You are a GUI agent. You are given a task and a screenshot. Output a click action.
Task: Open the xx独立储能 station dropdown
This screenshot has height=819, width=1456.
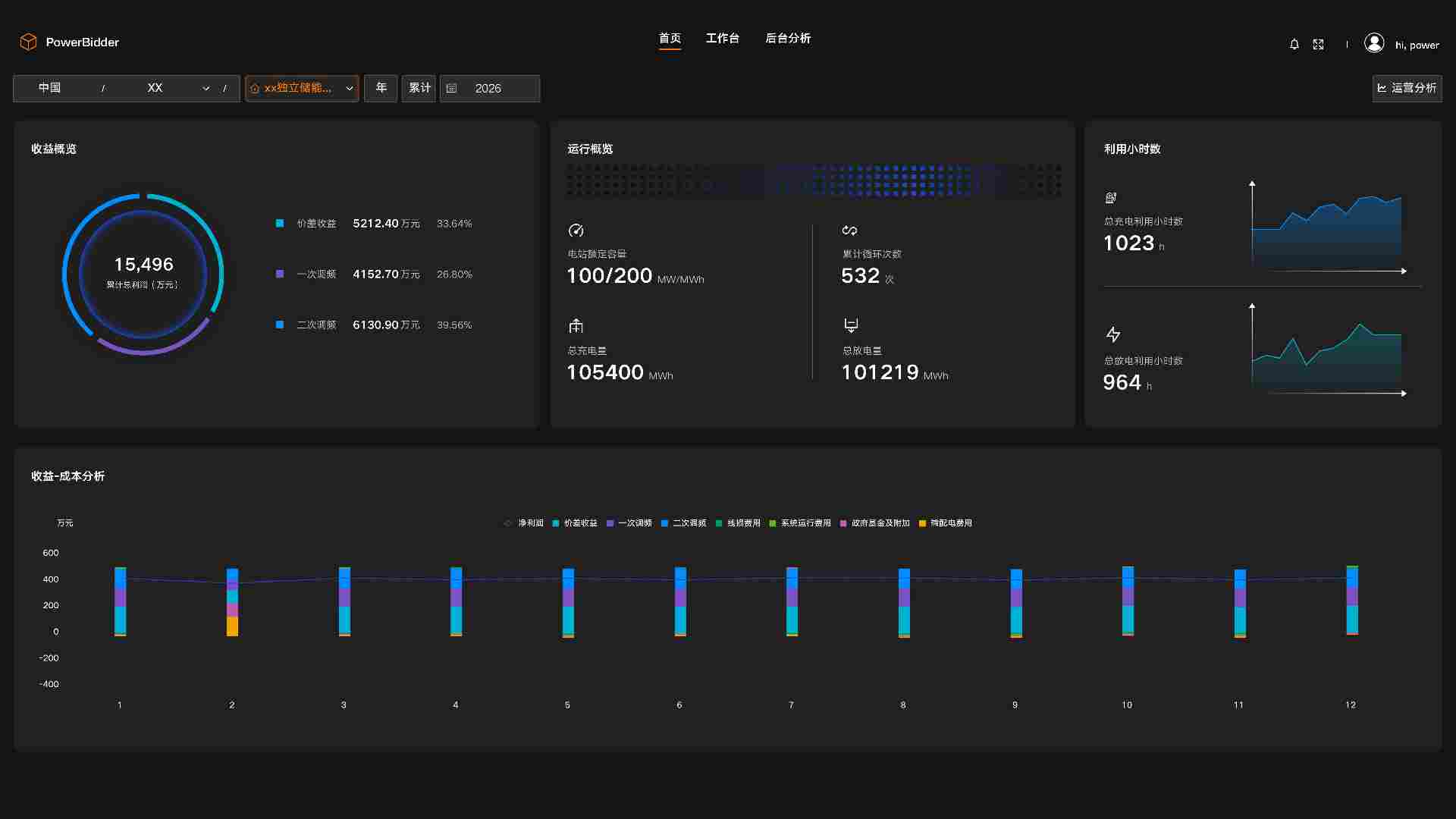click(x=302, y=89)
